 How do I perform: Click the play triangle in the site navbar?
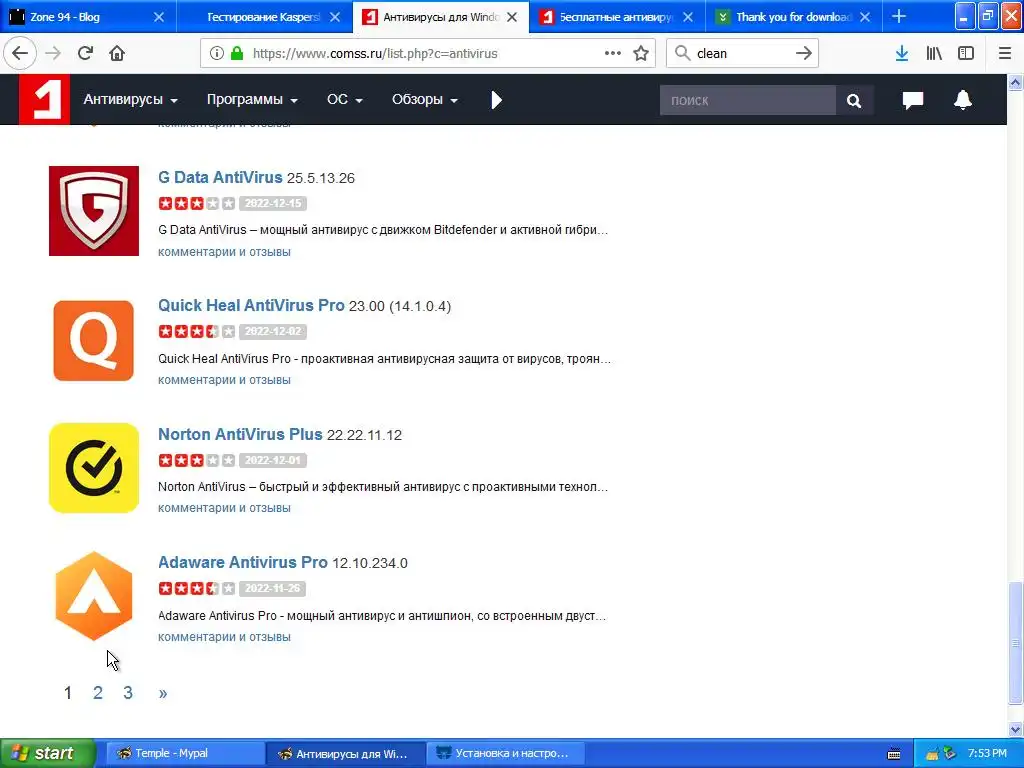pyautogui.click(x=496, y=100)
